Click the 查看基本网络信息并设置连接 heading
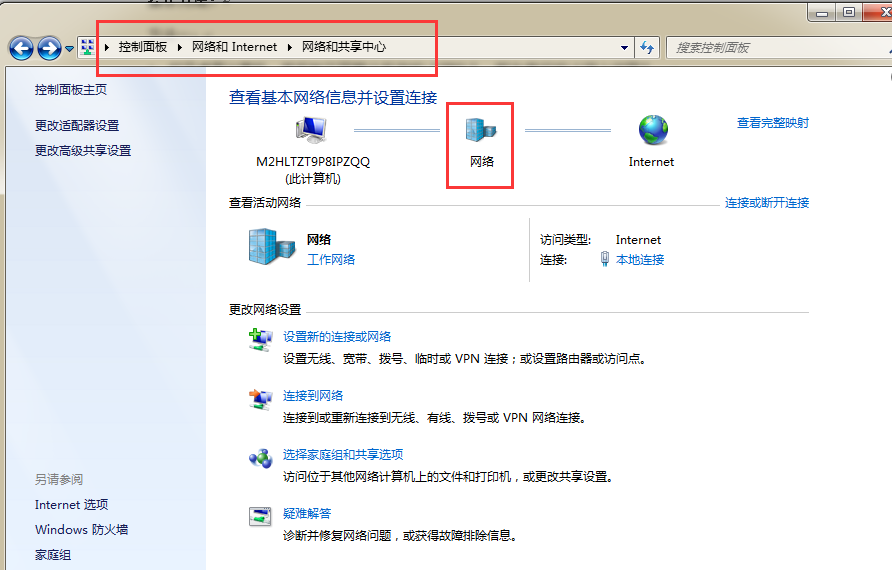 point(333,98)
